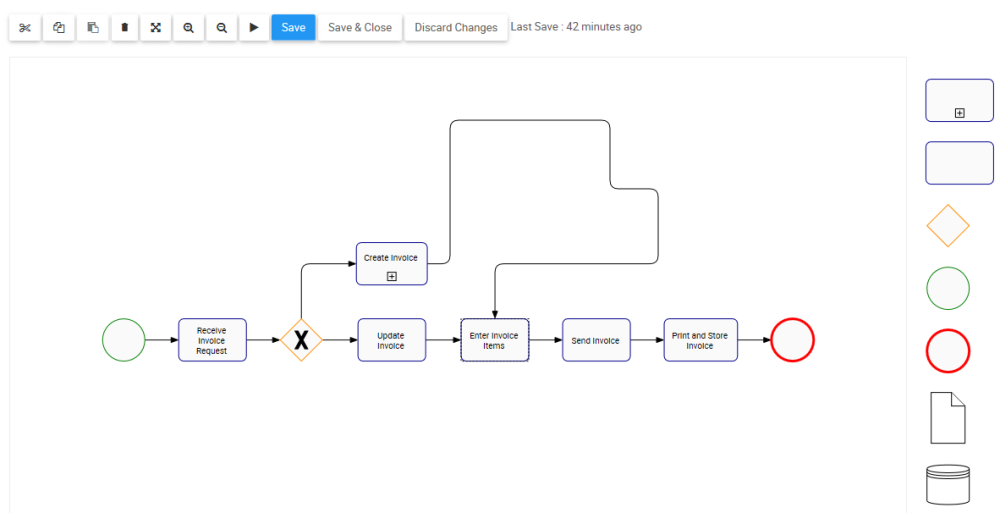Choose the red end event palette circle

tap(948, 351)
